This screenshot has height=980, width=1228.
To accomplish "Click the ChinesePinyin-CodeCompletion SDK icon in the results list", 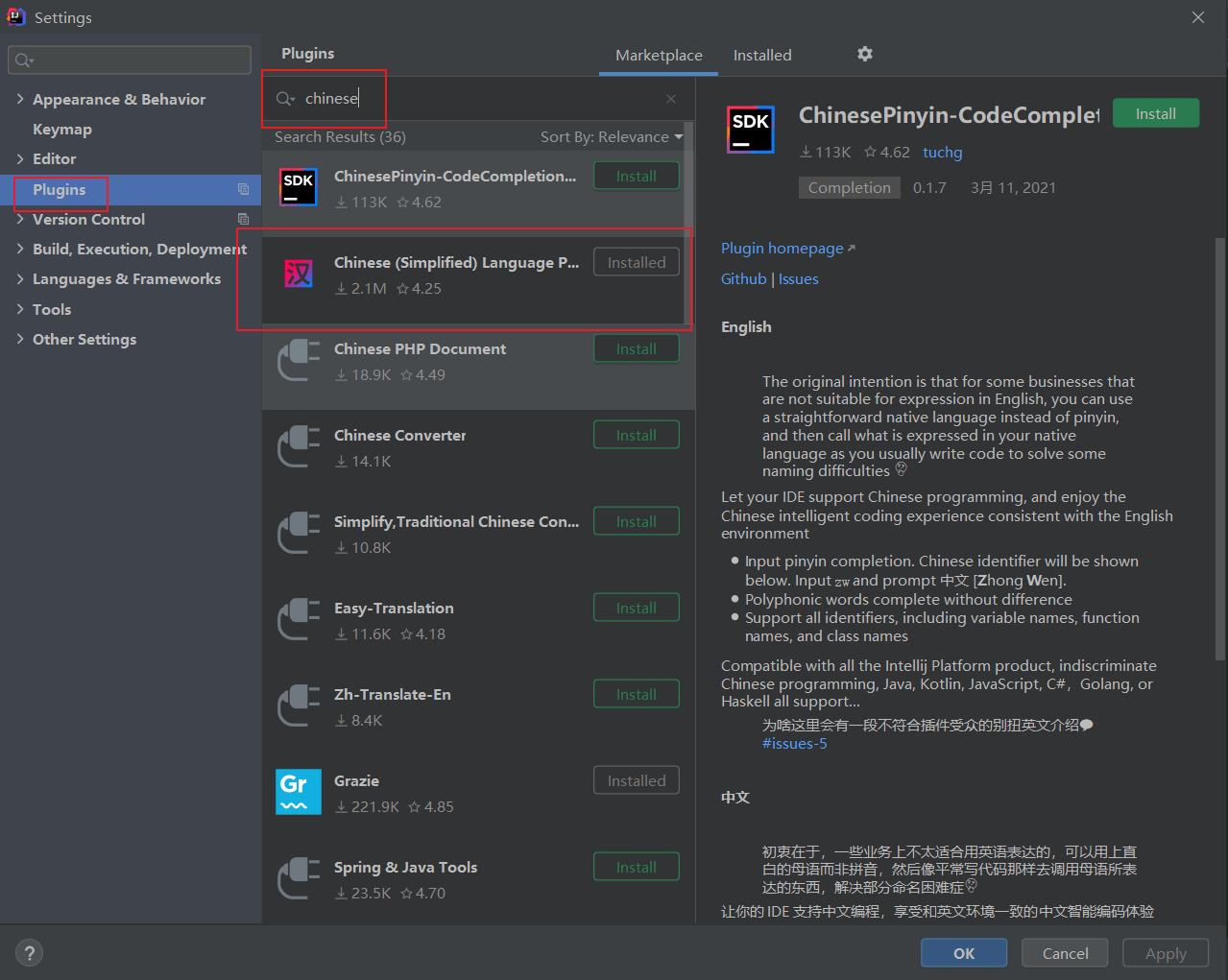I will pos(299,186).
